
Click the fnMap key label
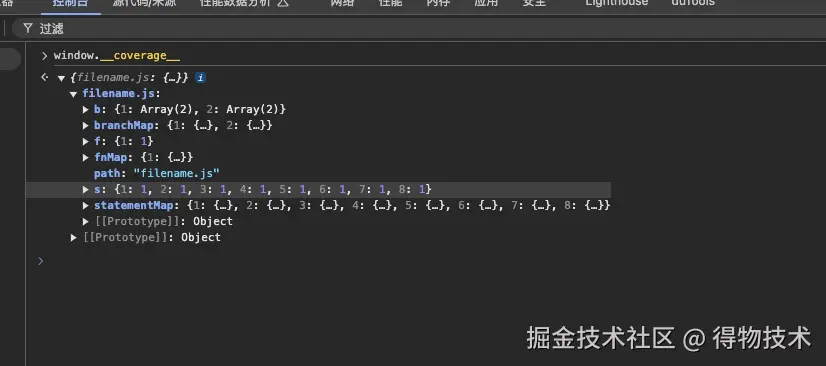click(111, 157)
